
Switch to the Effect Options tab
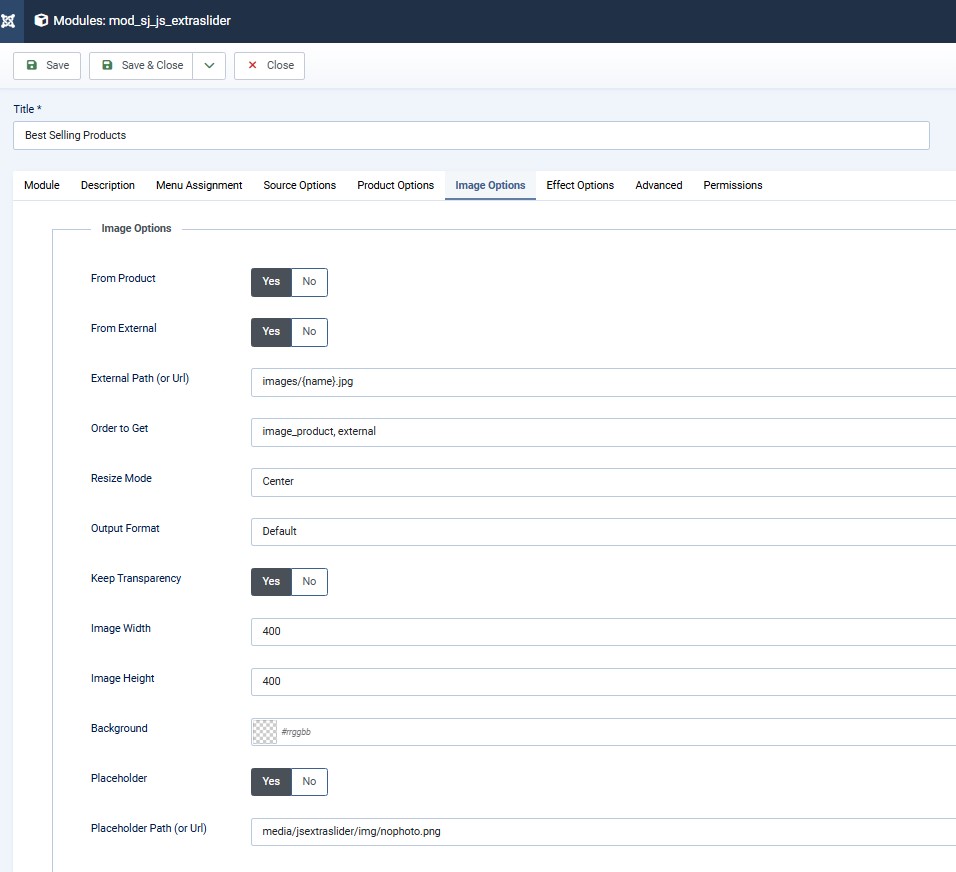580,186
